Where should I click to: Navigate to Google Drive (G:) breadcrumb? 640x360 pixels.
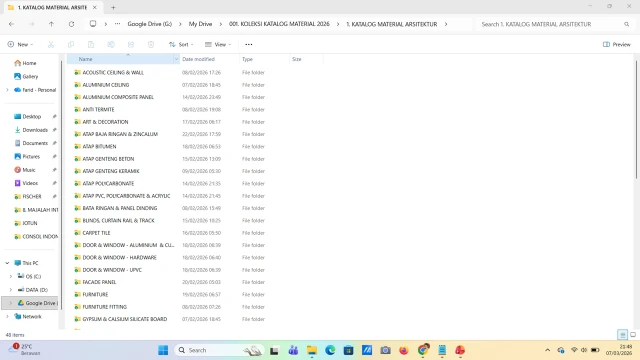(x=150, y=24)
